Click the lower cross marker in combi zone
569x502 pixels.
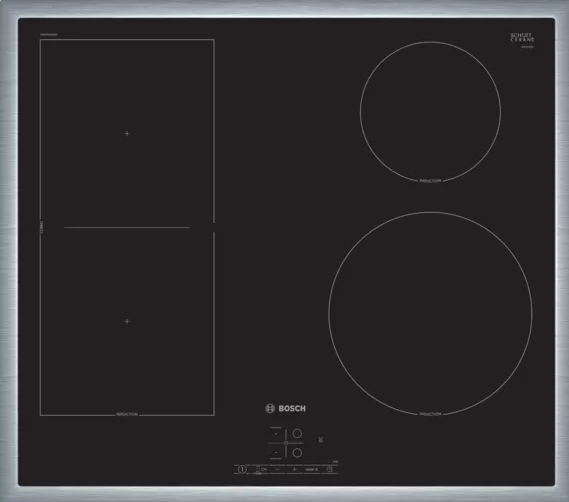click(127, 321)
